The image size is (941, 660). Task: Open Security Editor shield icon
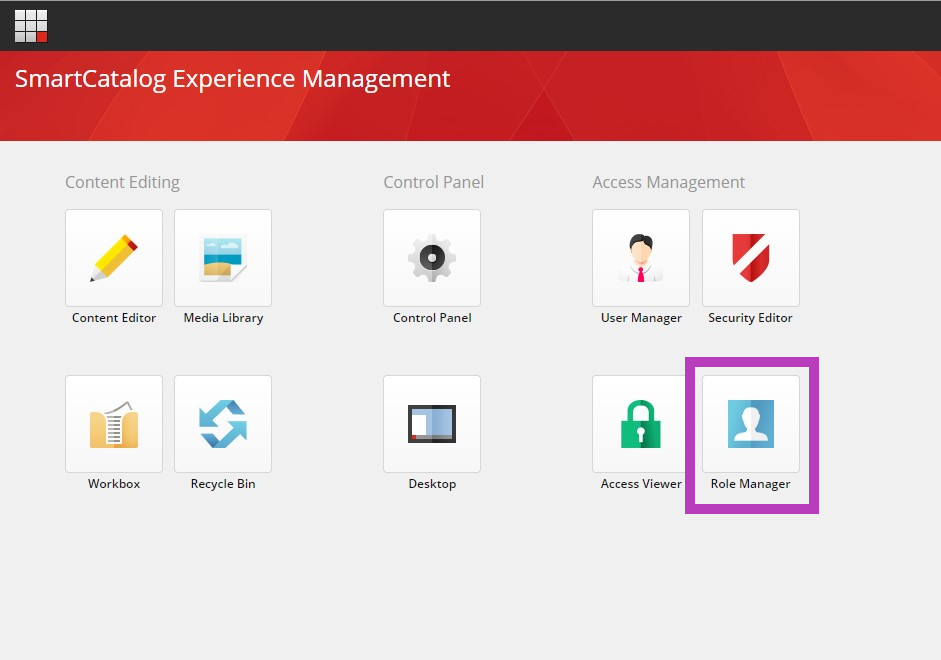click(x=751, y=258)
